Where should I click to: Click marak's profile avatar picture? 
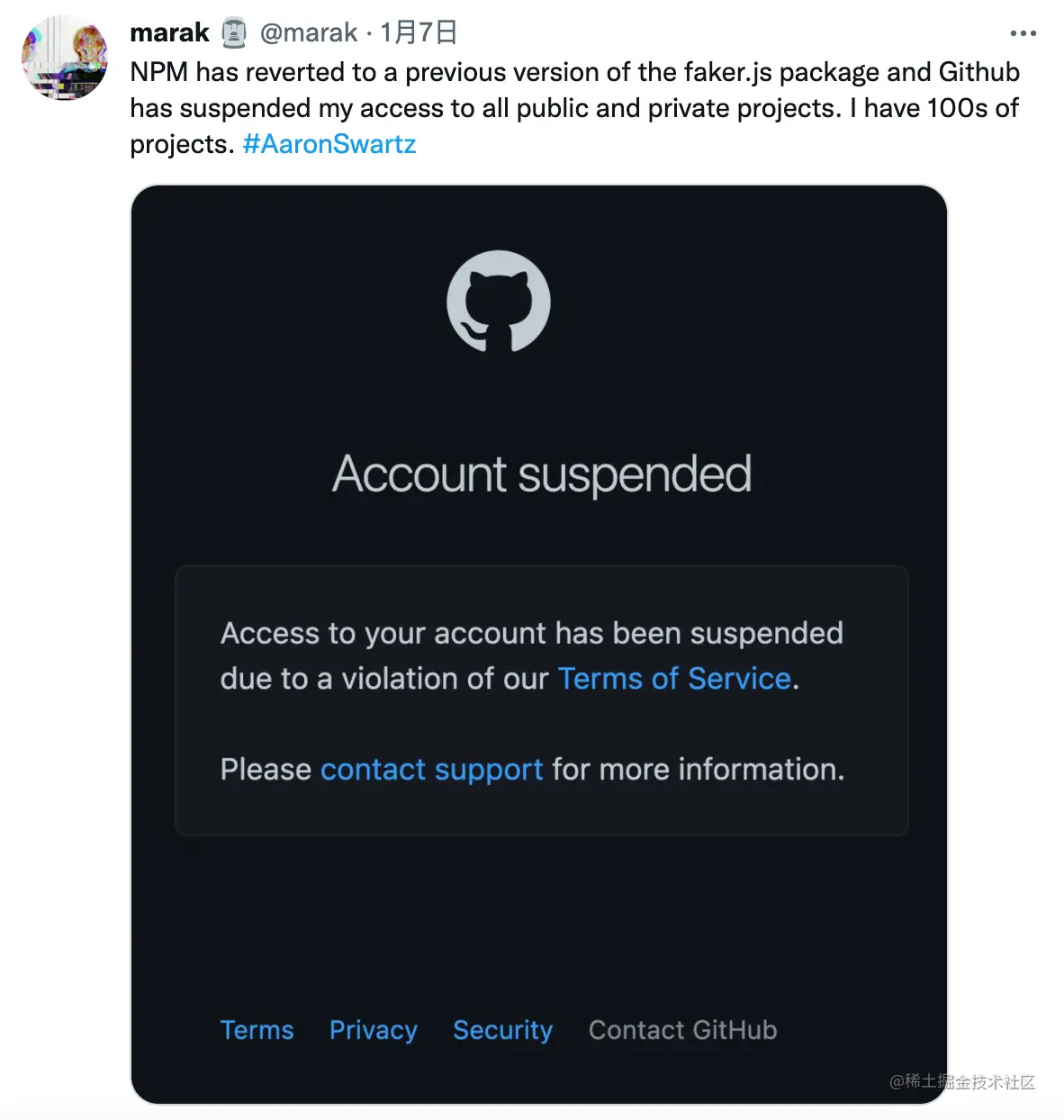tap(65, 58)
